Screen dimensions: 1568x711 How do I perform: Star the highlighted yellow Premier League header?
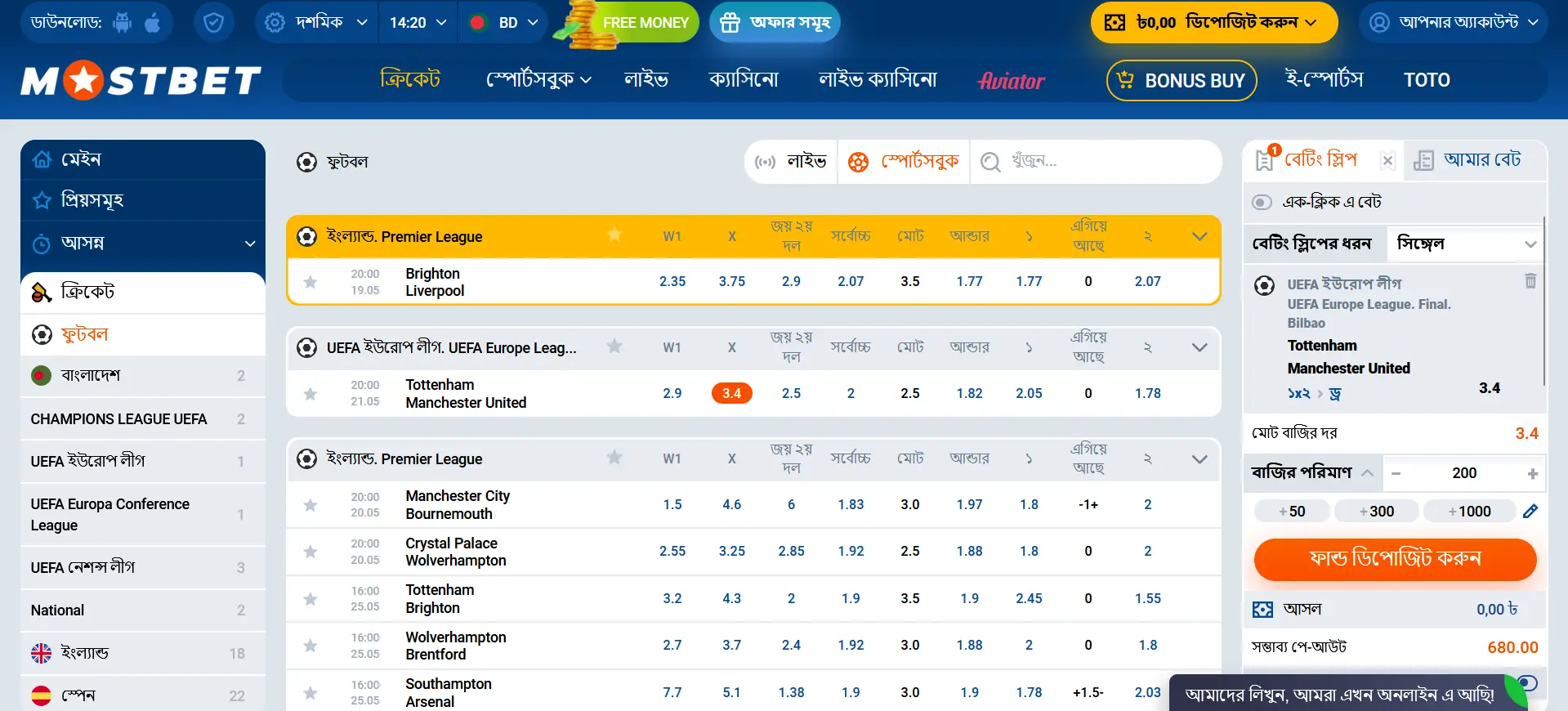click(x=614, y=235)
